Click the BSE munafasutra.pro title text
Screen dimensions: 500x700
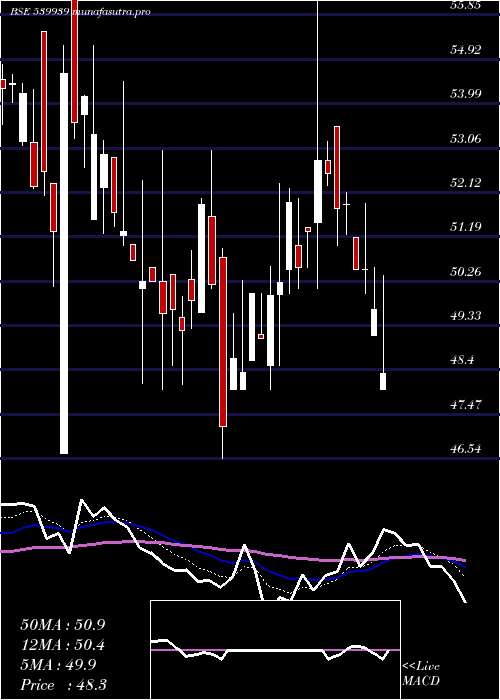[x=80, y=12]
